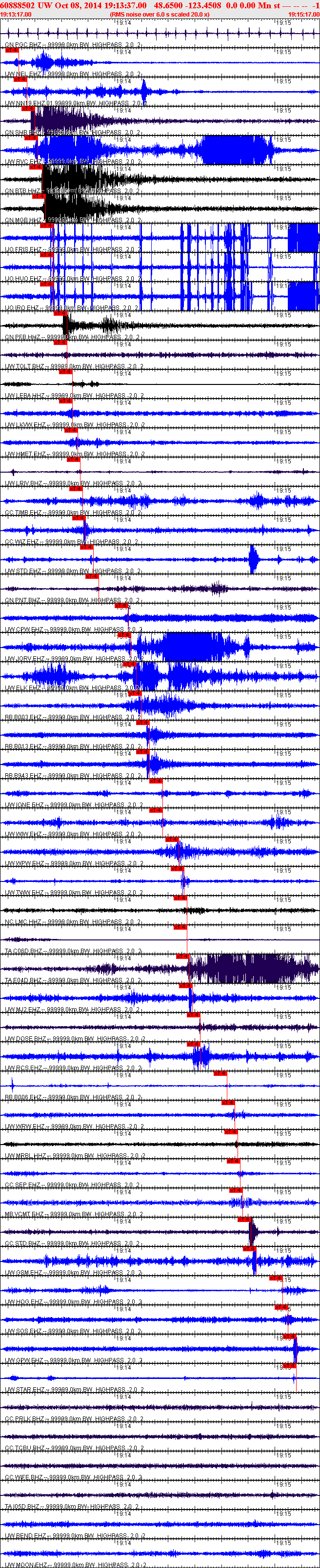The height and width of the screenshot is (1568, 320).
Task: Click the UW STAR EHZ station label
Action: (24, 1389)
